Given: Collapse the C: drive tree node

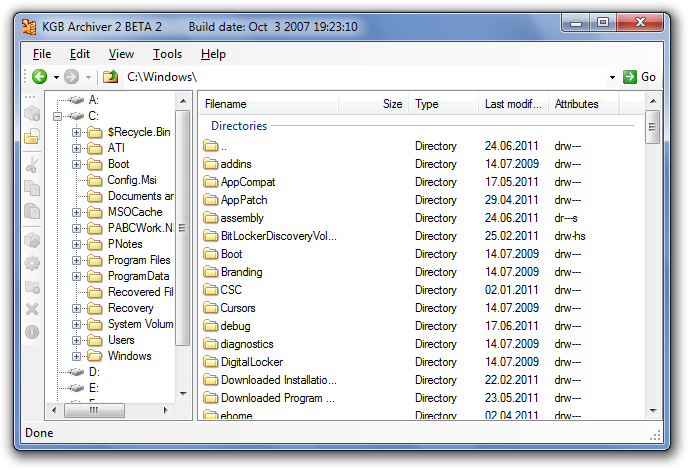Looking at the screenshot, I should 57,116.
